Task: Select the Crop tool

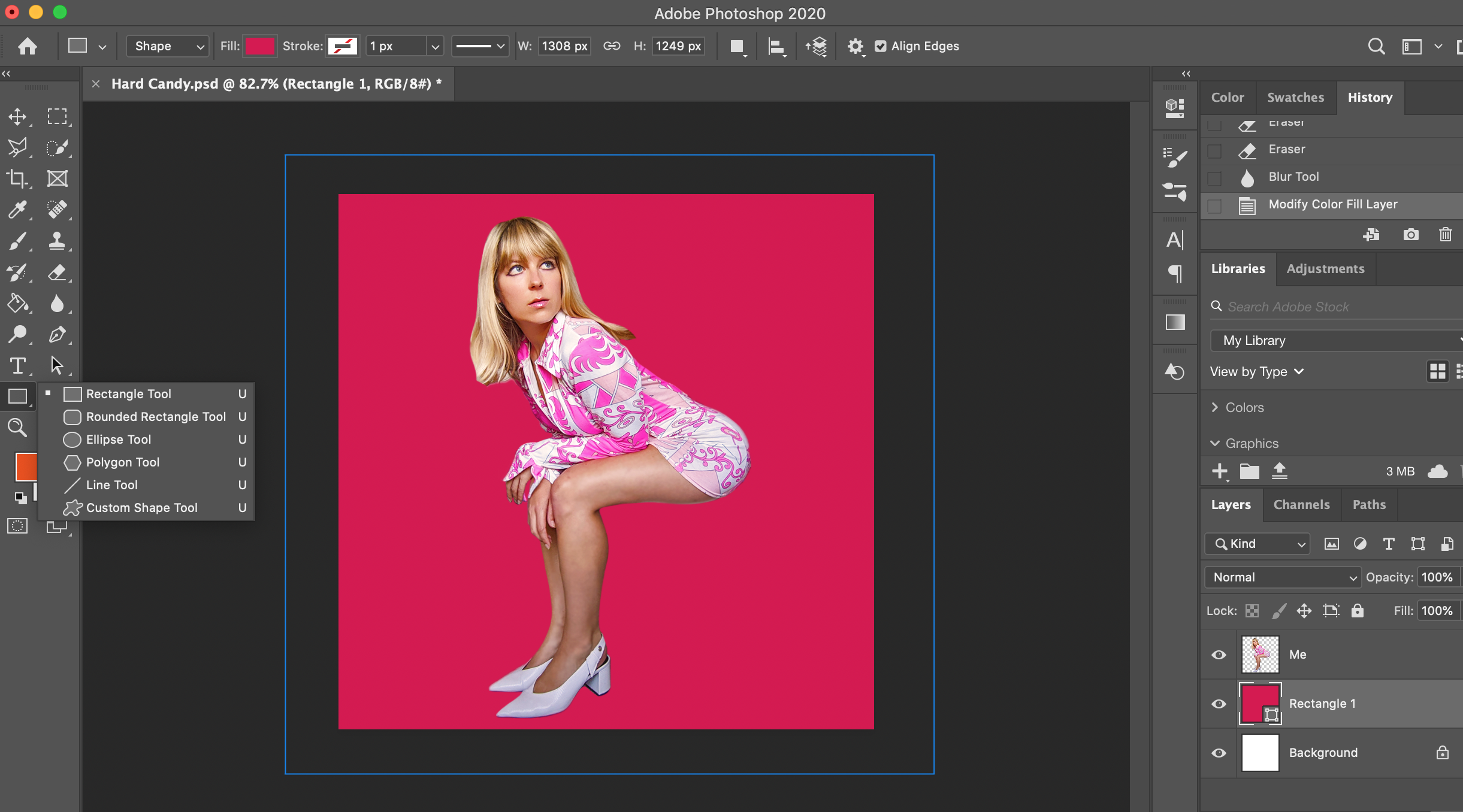Action: click(17, 178)
